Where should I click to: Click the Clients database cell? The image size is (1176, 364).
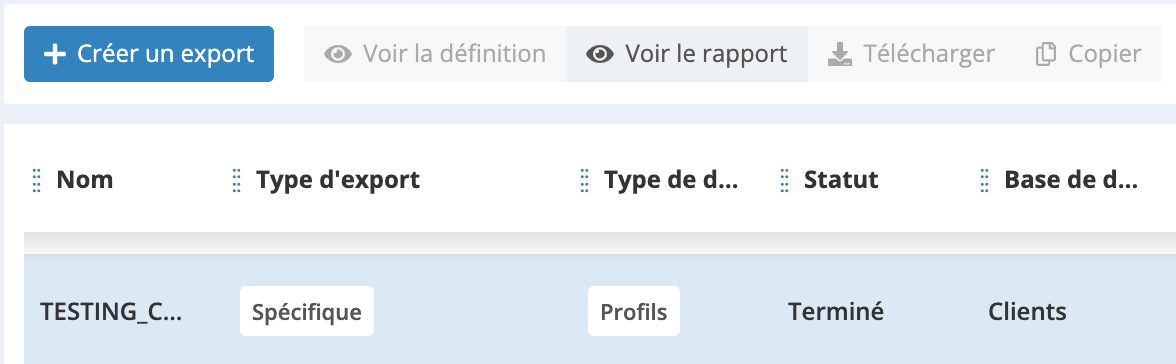tap(1027, 311)
